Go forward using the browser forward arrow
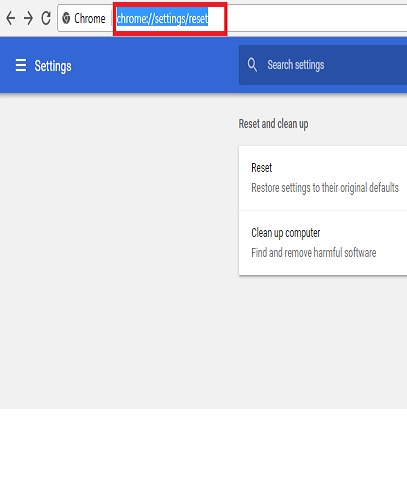This screenshot has width=407, height=500. click(28, 18)
